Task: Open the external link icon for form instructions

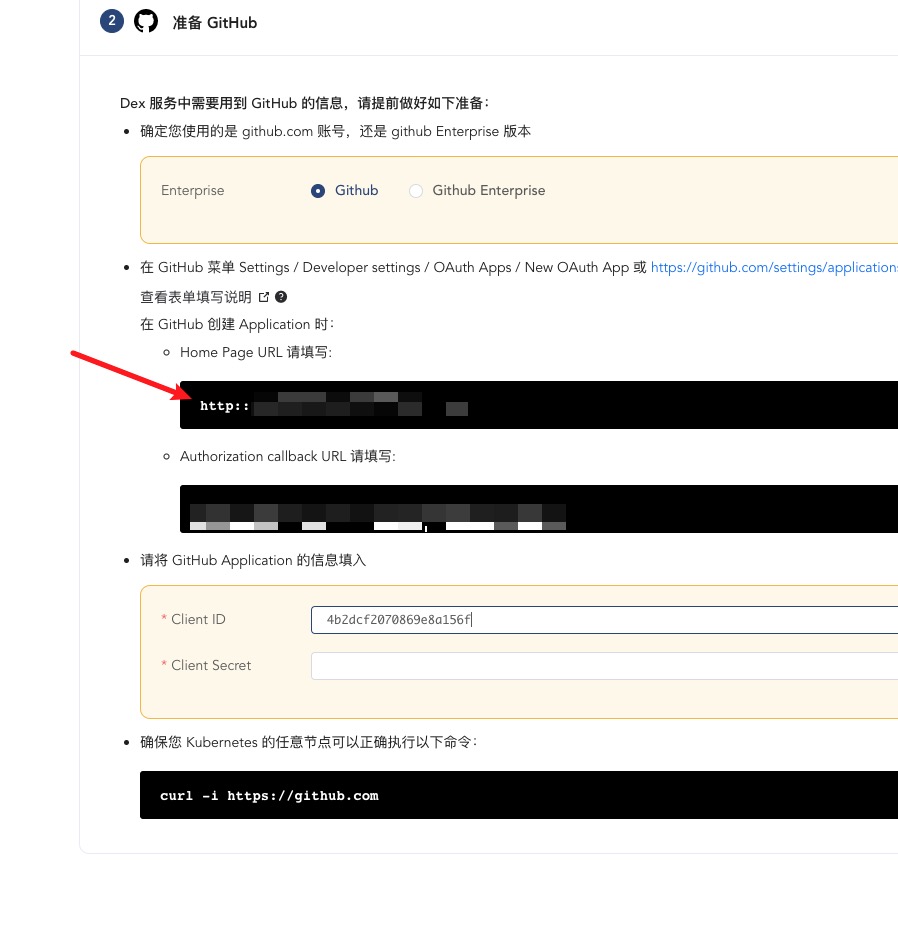Action: tap(264, 297)
